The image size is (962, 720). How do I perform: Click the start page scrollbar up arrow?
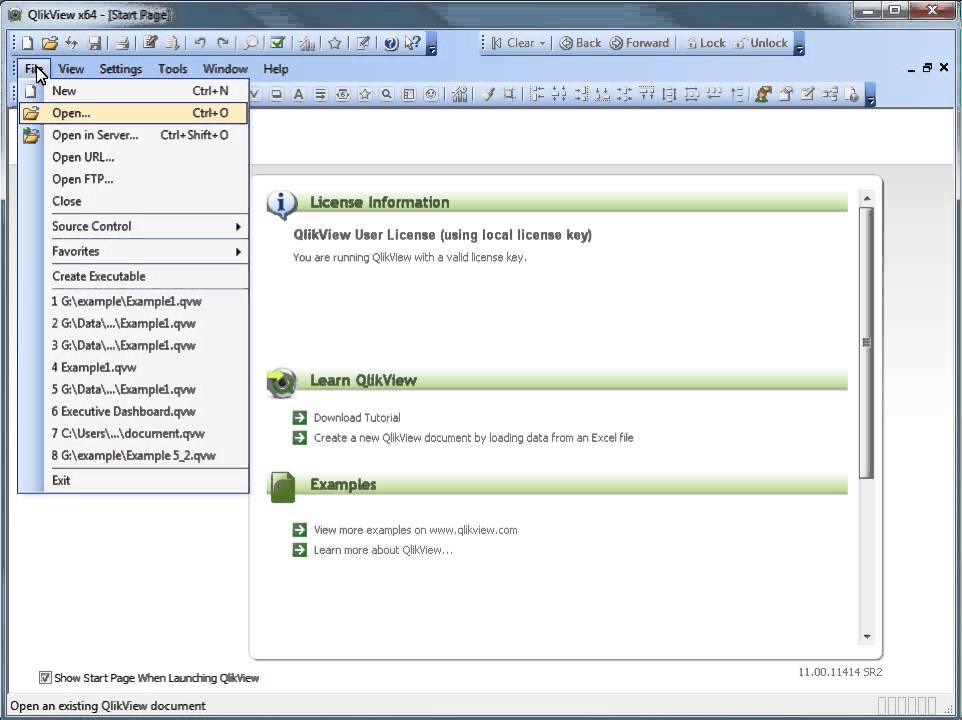(867, 198)
